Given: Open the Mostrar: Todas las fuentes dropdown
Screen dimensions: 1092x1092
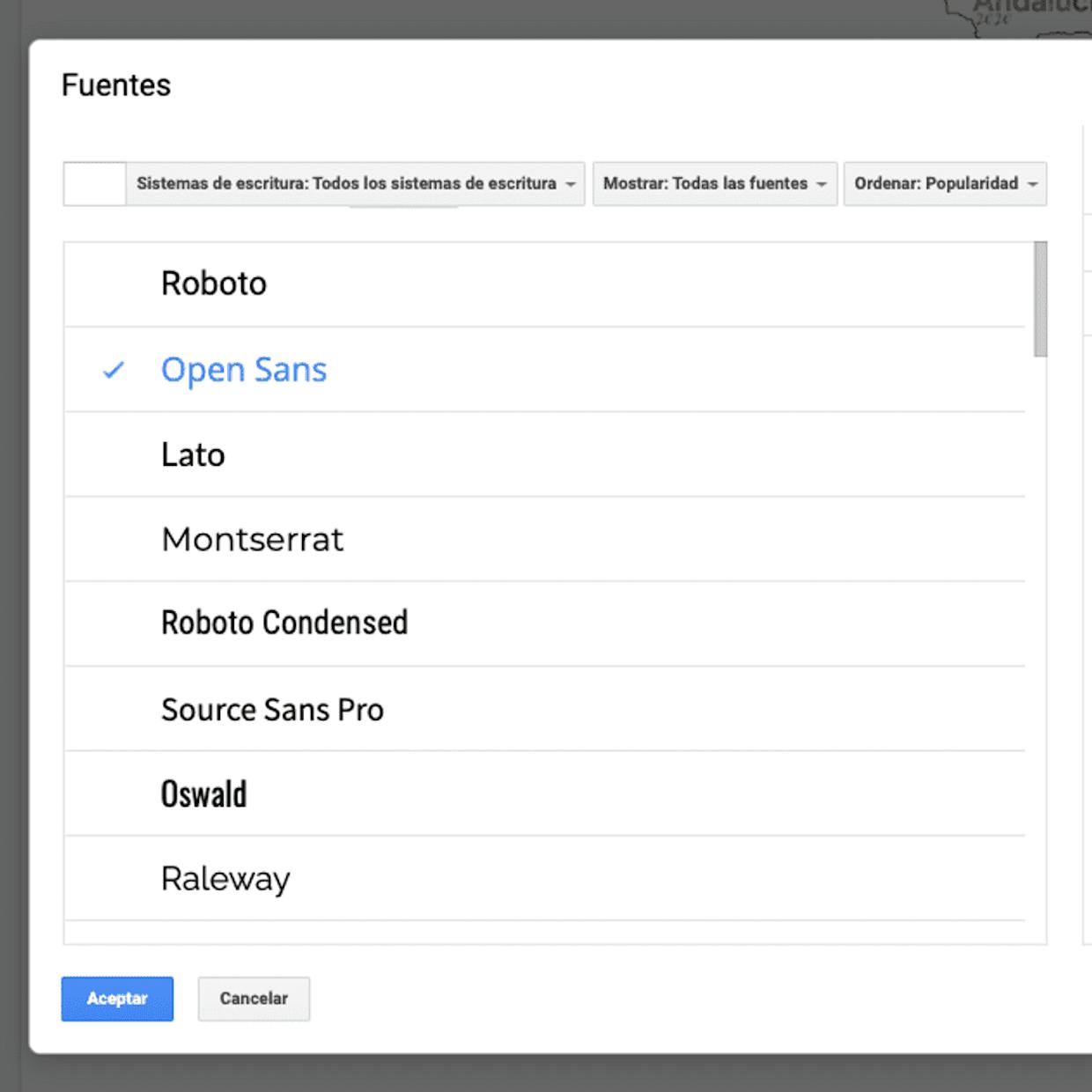Looking at the screenshot, I should 715,184.
